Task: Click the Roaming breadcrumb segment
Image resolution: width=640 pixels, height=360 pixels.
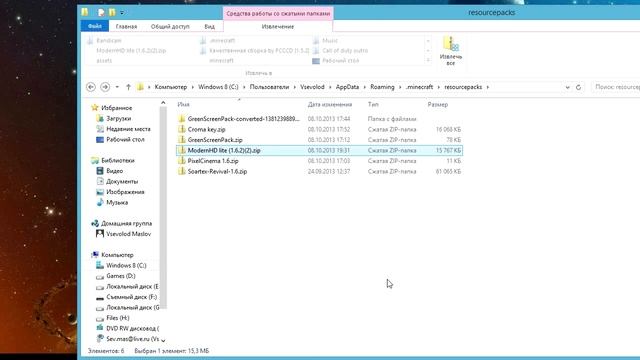Action: click(x=382, y=87)
